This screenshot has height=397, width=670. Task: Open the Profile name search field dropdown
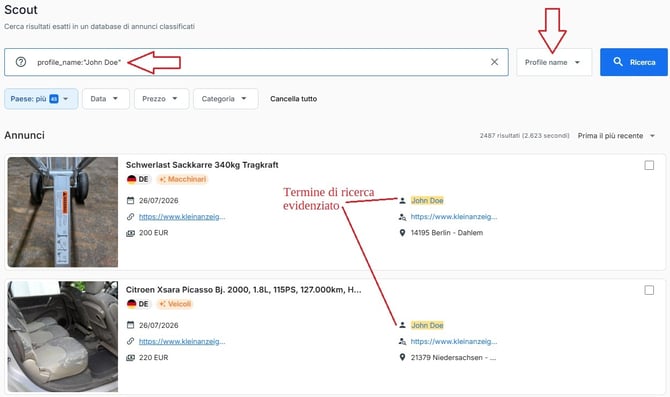[554, 62]
